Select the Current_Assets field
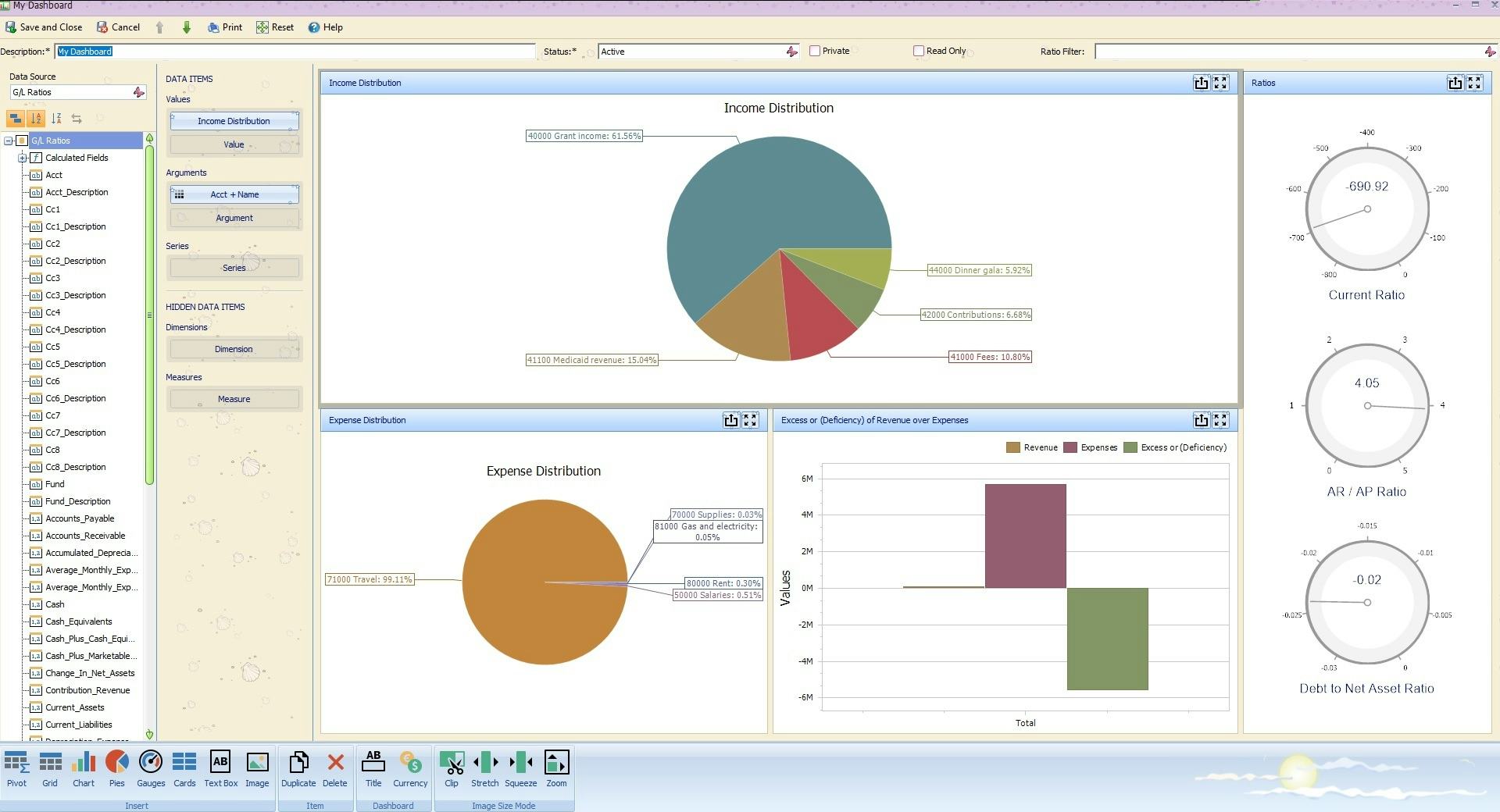 click(x=75, y=707)
